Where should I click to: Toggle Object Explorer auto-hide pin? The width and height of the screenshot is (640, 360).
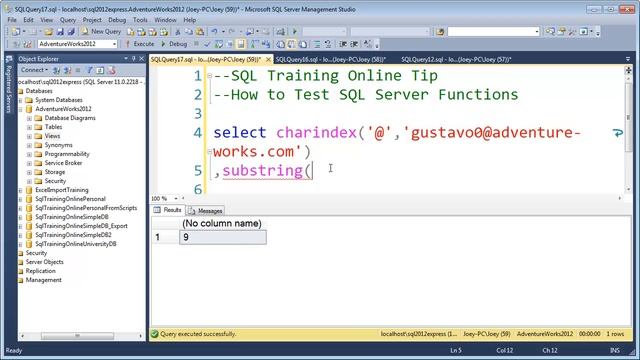(133, 59)
